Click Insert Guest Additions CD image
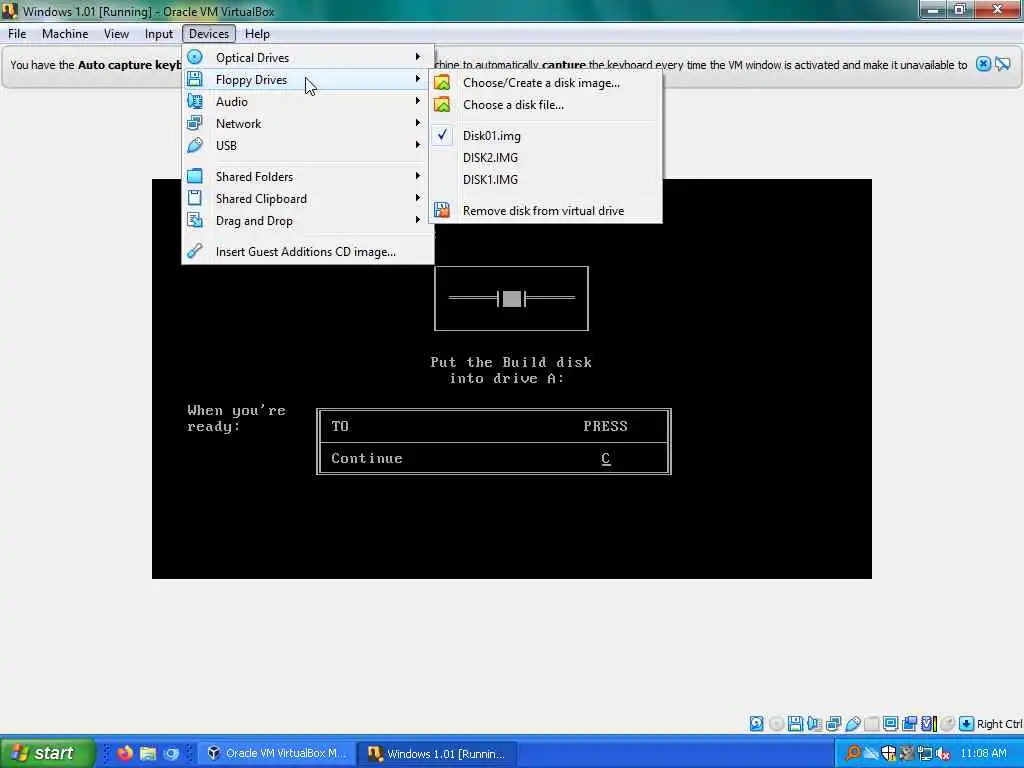 (x=308, y=251)
